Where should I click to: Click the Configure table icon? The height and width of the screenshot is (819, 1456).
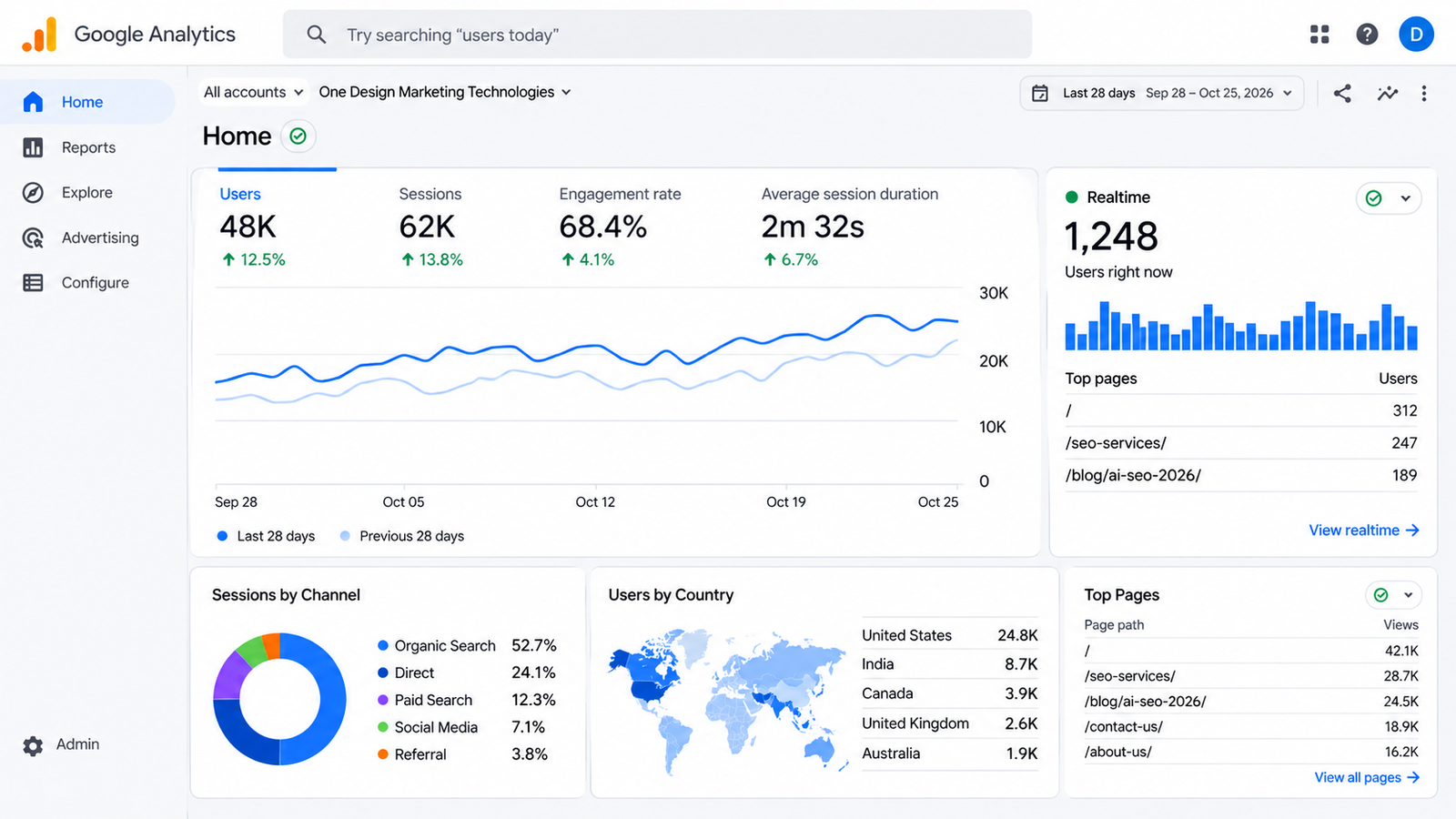coord(33,283)
